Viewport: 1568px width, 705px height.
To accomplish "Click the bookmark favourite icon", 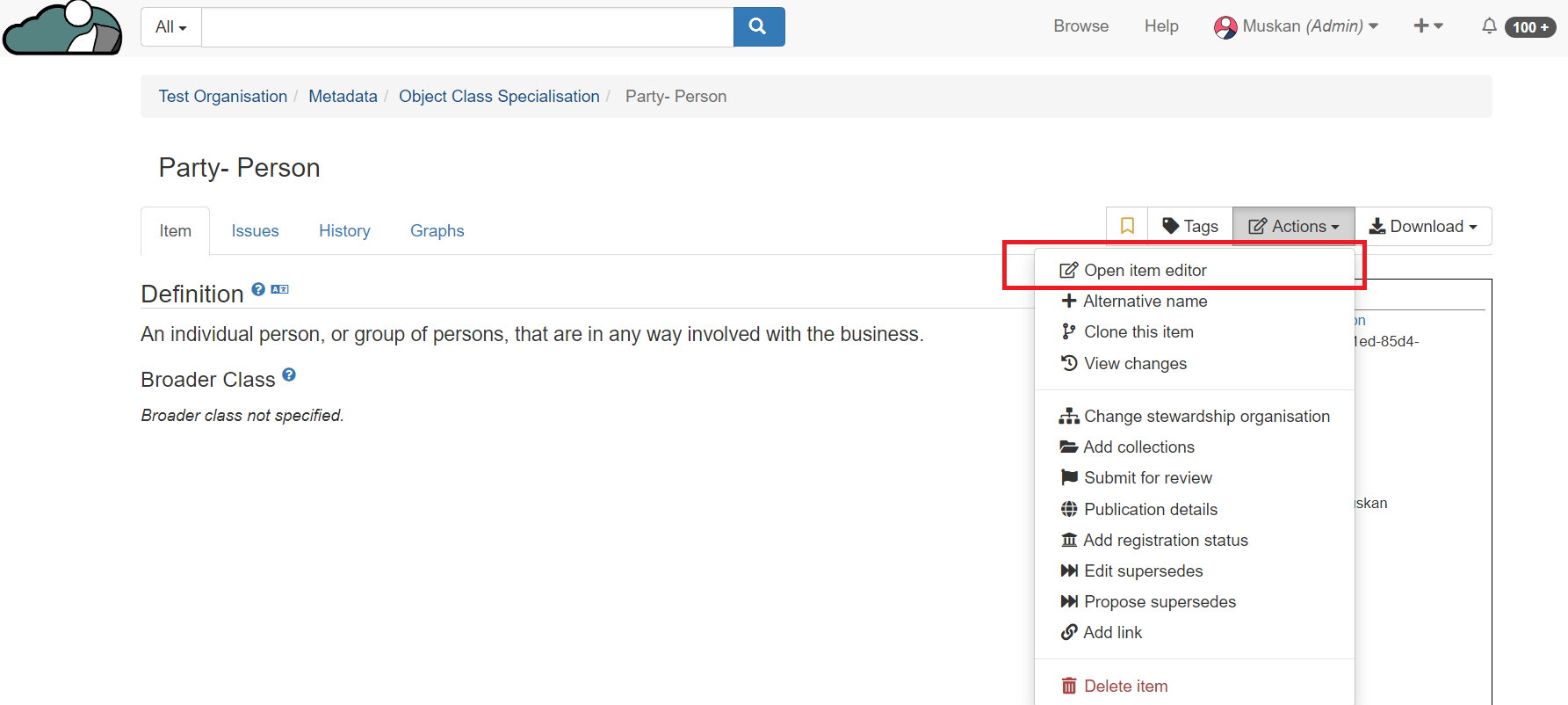I will tap(1127, 227).
